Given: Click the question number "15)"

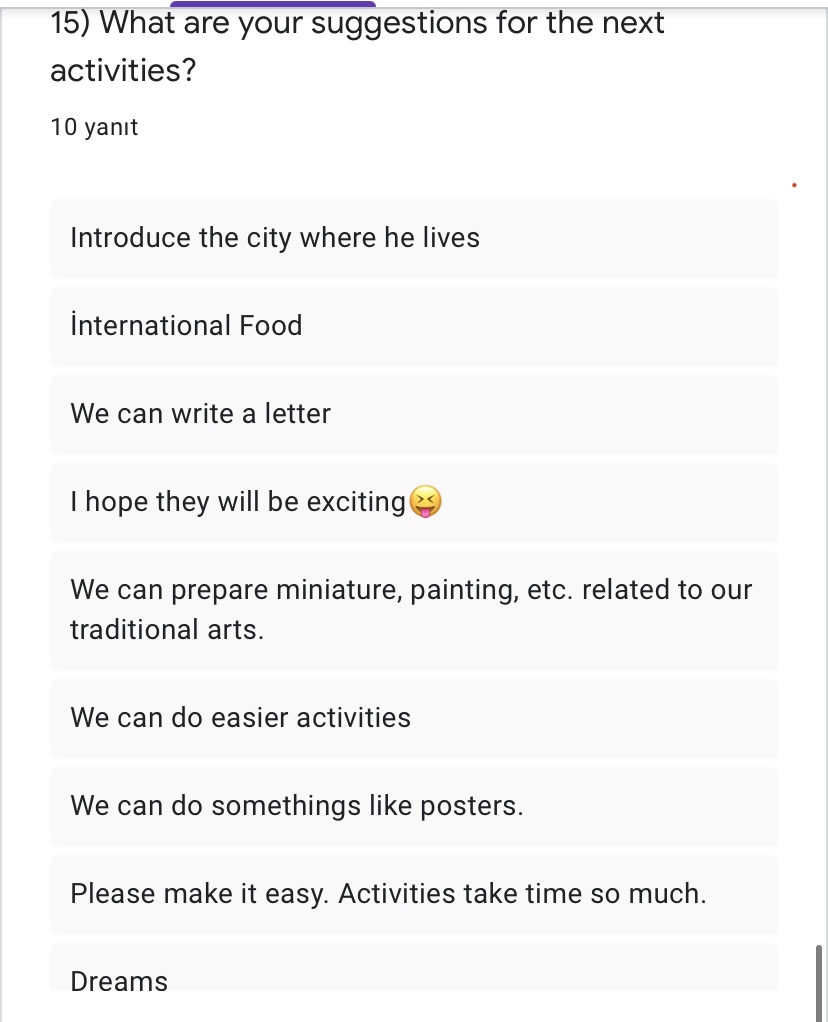Looking at the screenshot, I should tap(71, 23).
